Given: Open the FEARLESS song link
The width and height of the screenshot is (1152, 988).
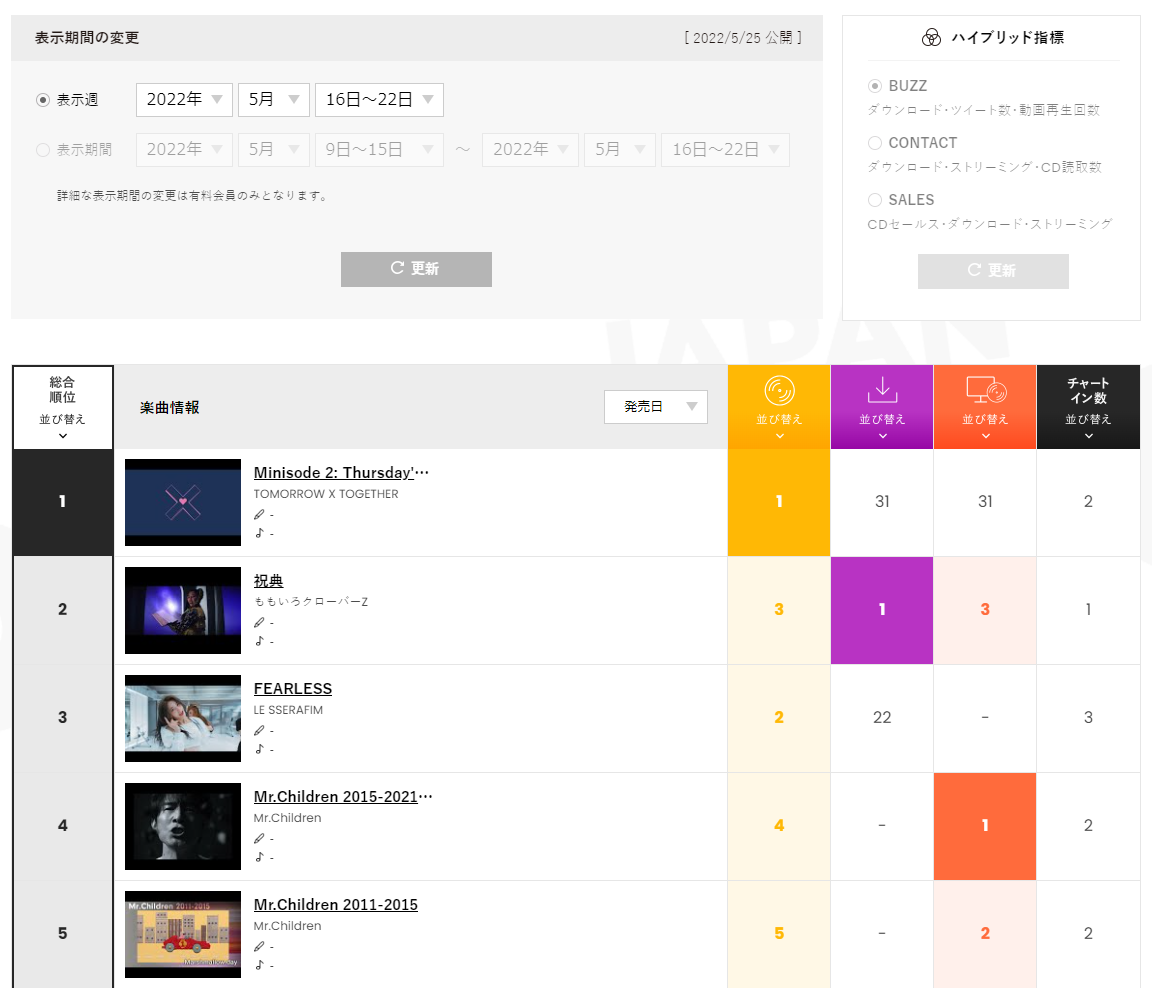Looking at the screenshot, I should (292, 689).
